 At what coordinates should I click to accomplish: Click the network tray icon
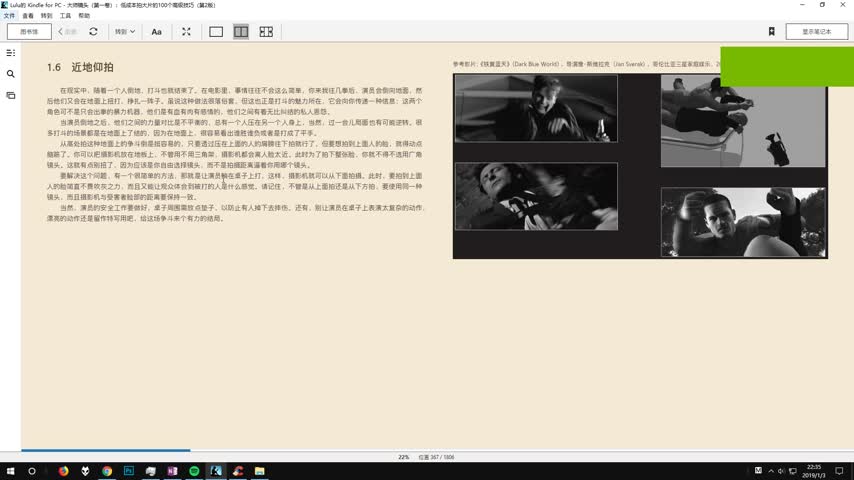pos(792,471)
